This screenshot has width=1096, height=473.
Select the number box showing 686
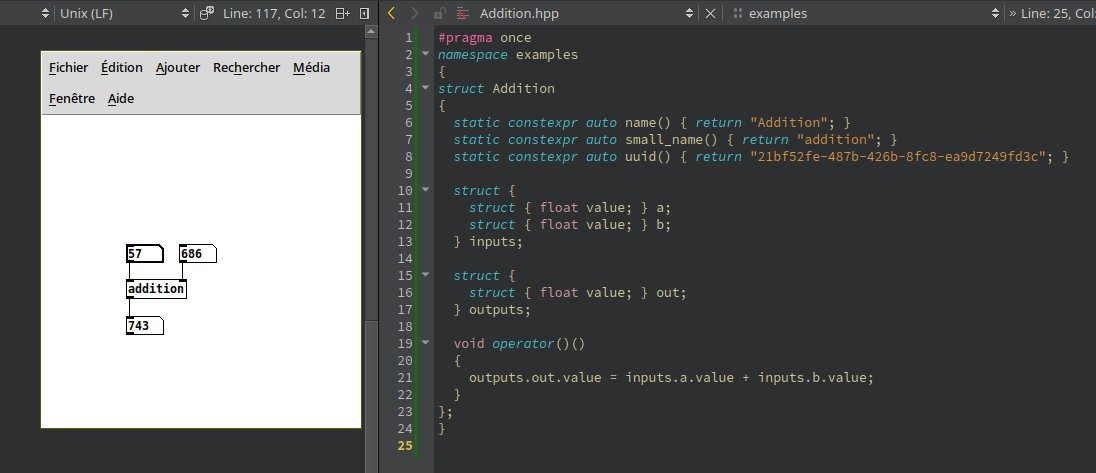198,254
